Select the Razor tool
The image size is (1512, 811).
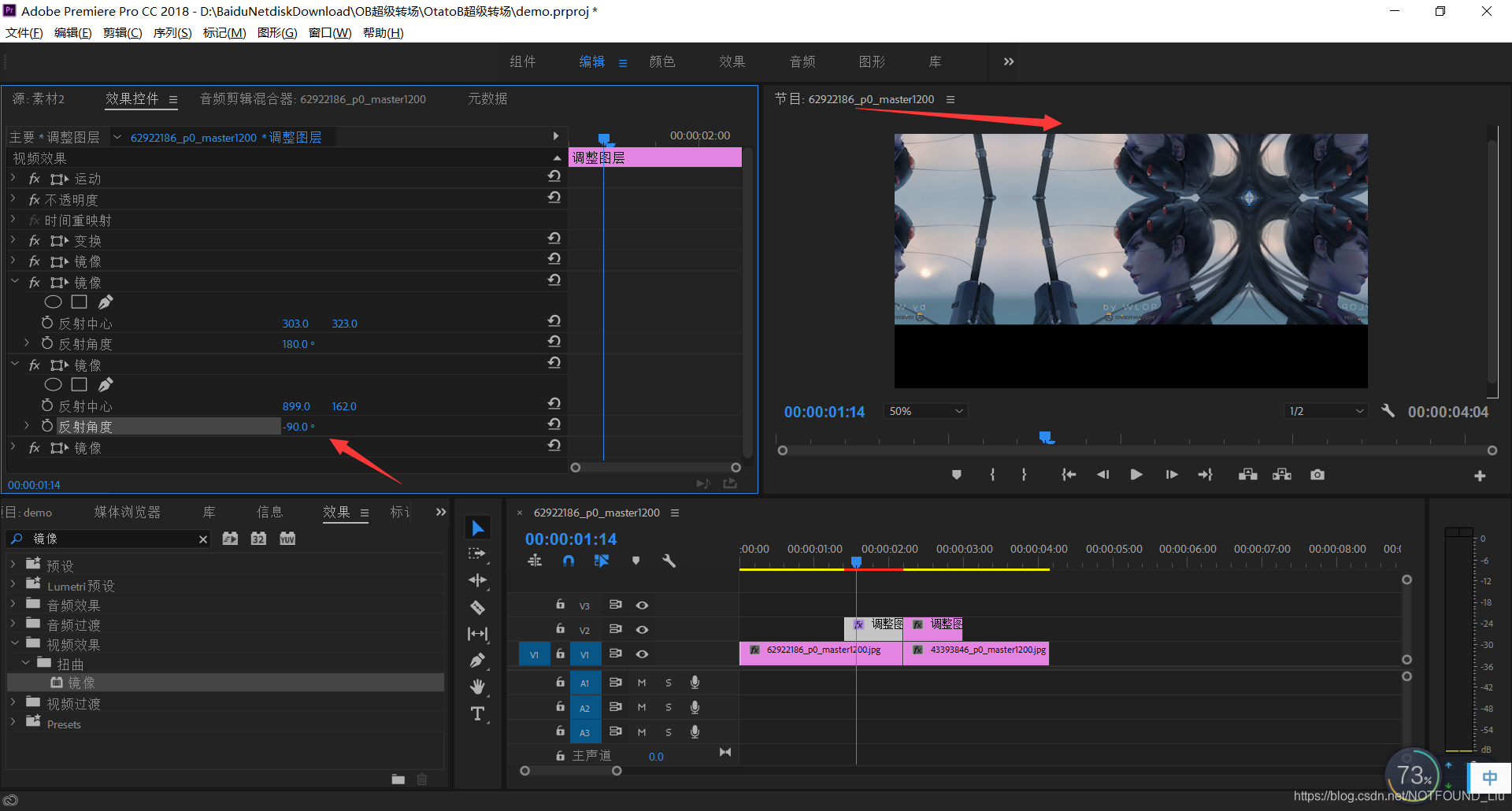coord(477,607)
